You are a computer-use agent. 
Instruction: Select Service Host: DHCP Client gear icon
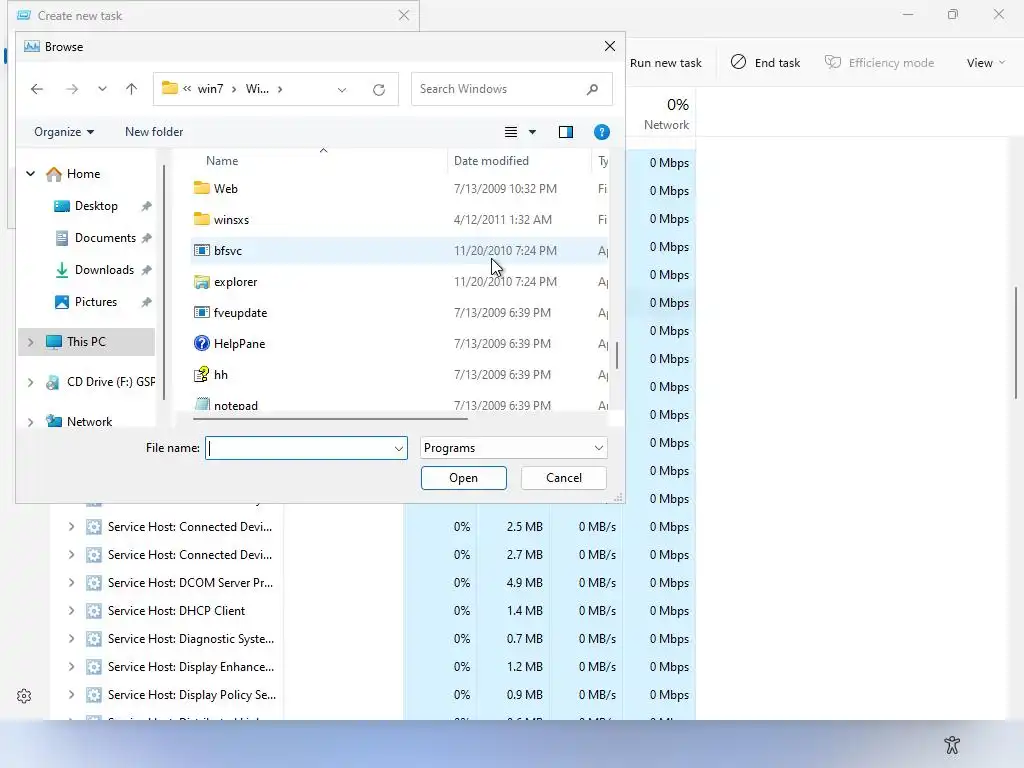point(94,611)
